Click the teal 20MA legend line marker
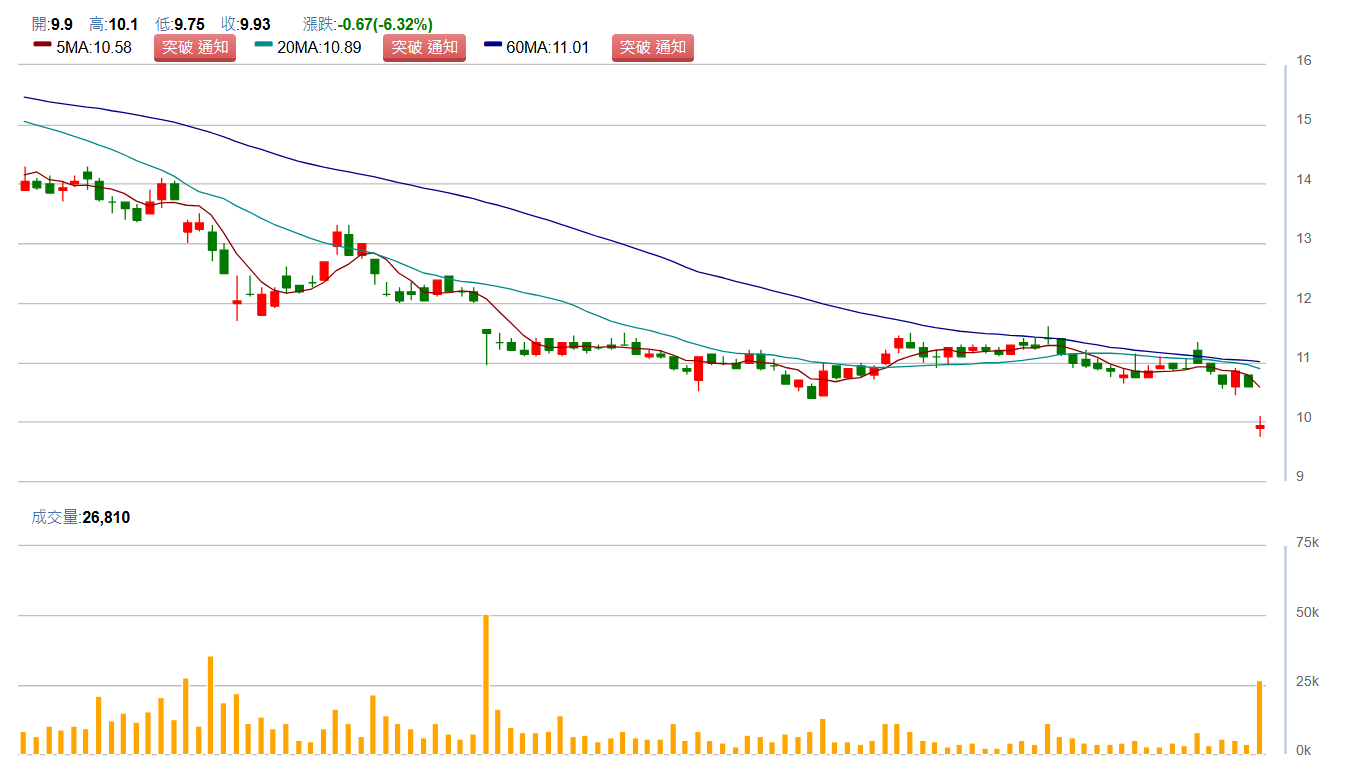The height and width of the screenshot is (767, 1350). pos(264,46)
